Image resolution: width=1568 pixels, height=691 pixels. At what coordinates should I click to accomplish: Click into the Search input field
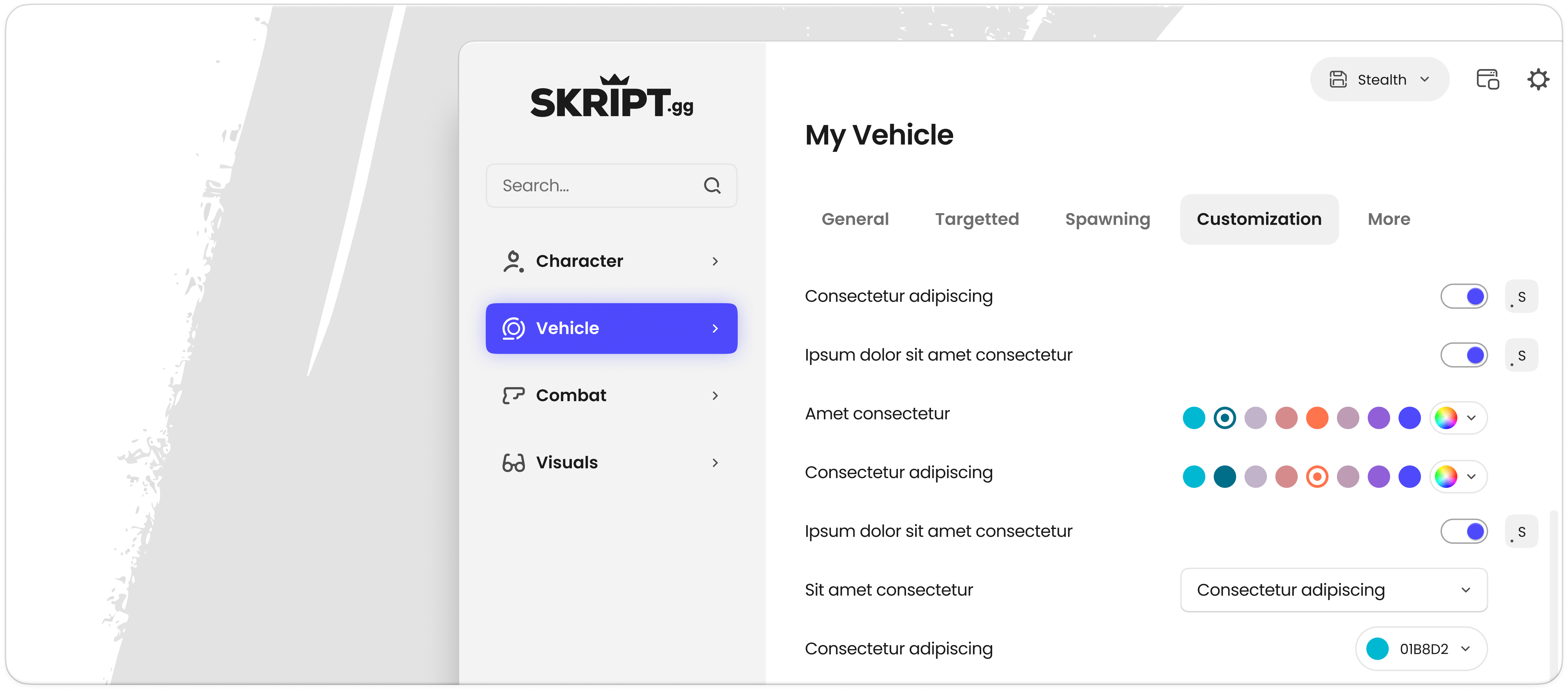pyautogui.click(x=597, y=186)
